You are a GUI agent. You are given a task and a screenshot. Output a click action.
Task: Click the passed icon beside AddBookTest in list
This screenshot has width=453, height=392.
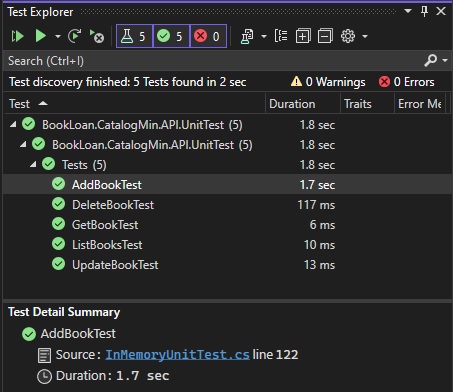(x=59, y=184)
